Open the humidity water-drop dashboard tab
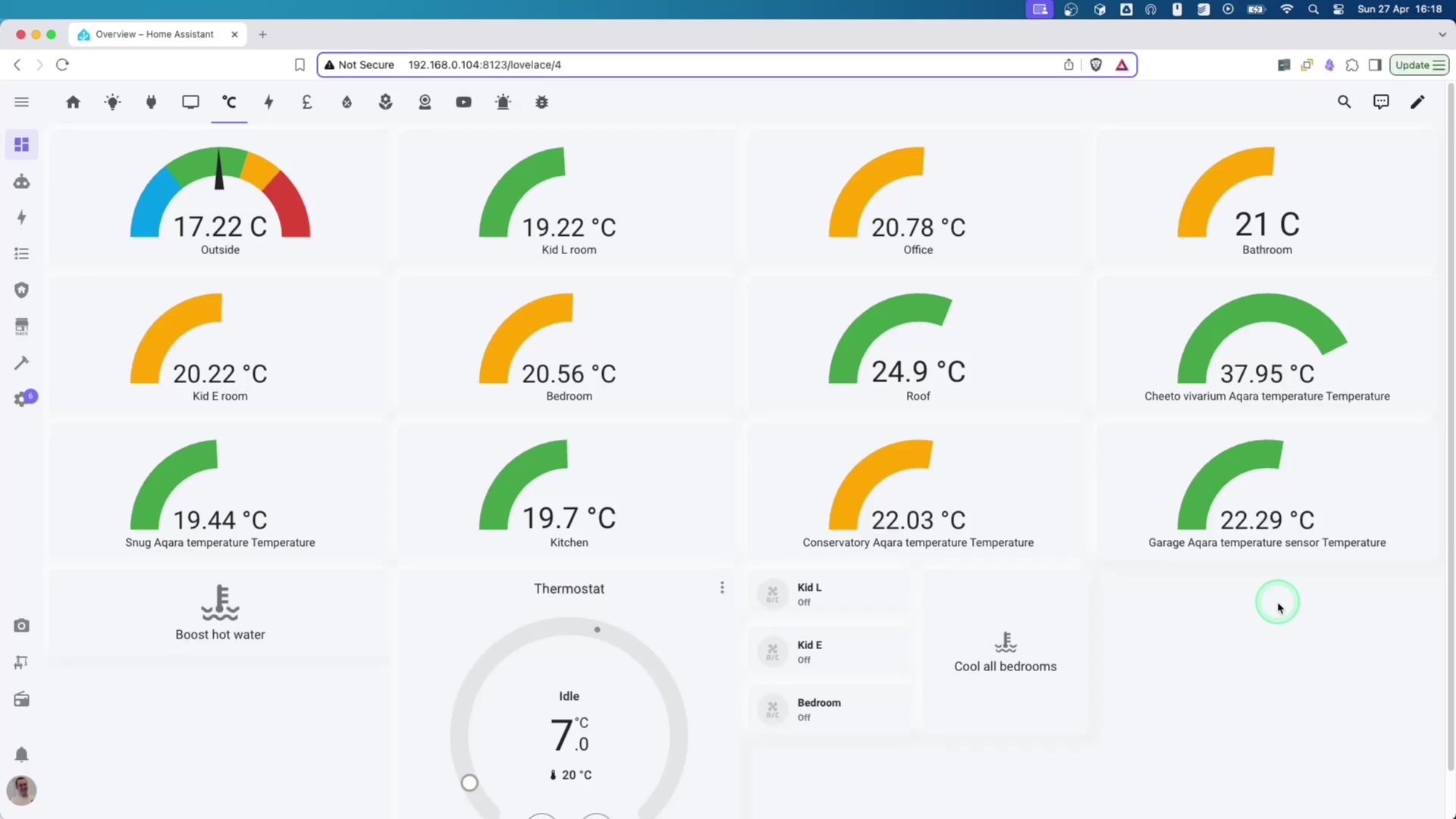Screen dimensions: 1456x819 [347, 102]
